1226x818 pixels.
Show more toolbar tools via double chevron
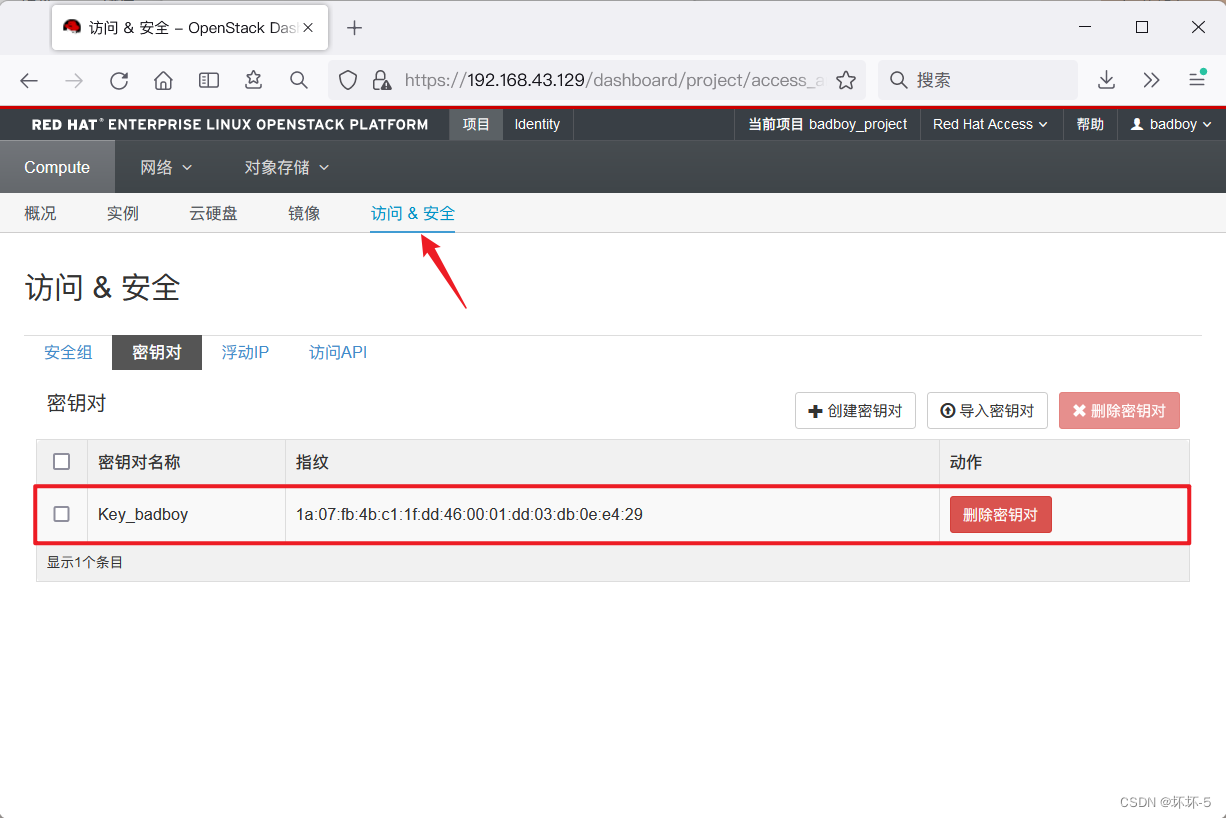[x=1151, y=80]
